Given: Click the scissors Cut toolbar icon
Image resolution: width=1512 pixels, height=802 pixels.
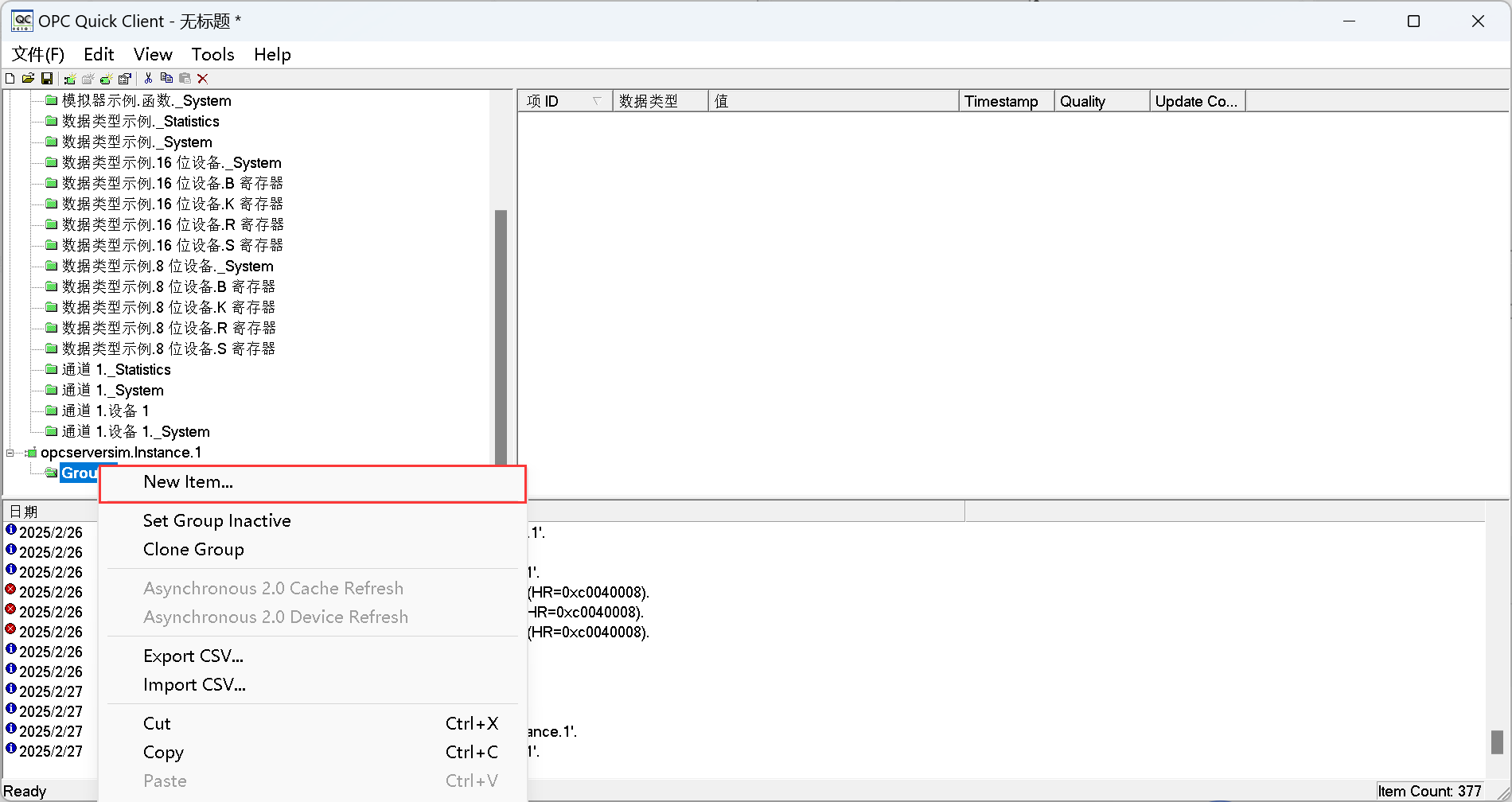Looking at the screenshot, I should point(148,78).
